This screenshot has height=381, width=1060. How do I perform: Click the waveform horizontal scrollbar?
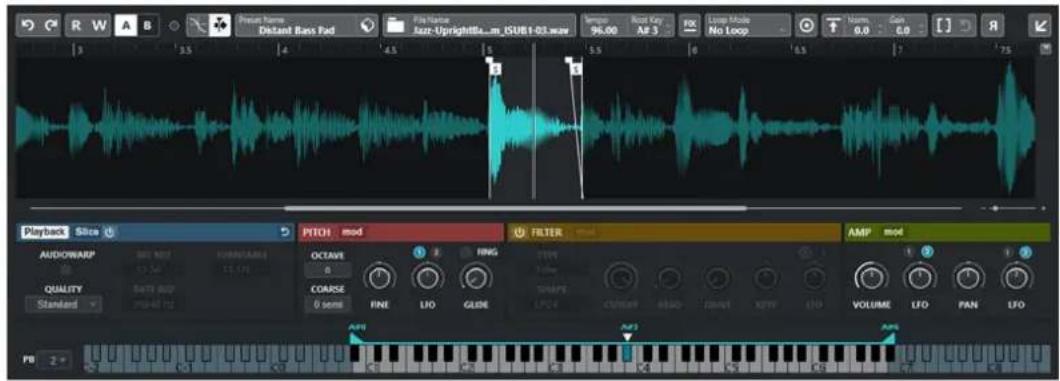515,209
